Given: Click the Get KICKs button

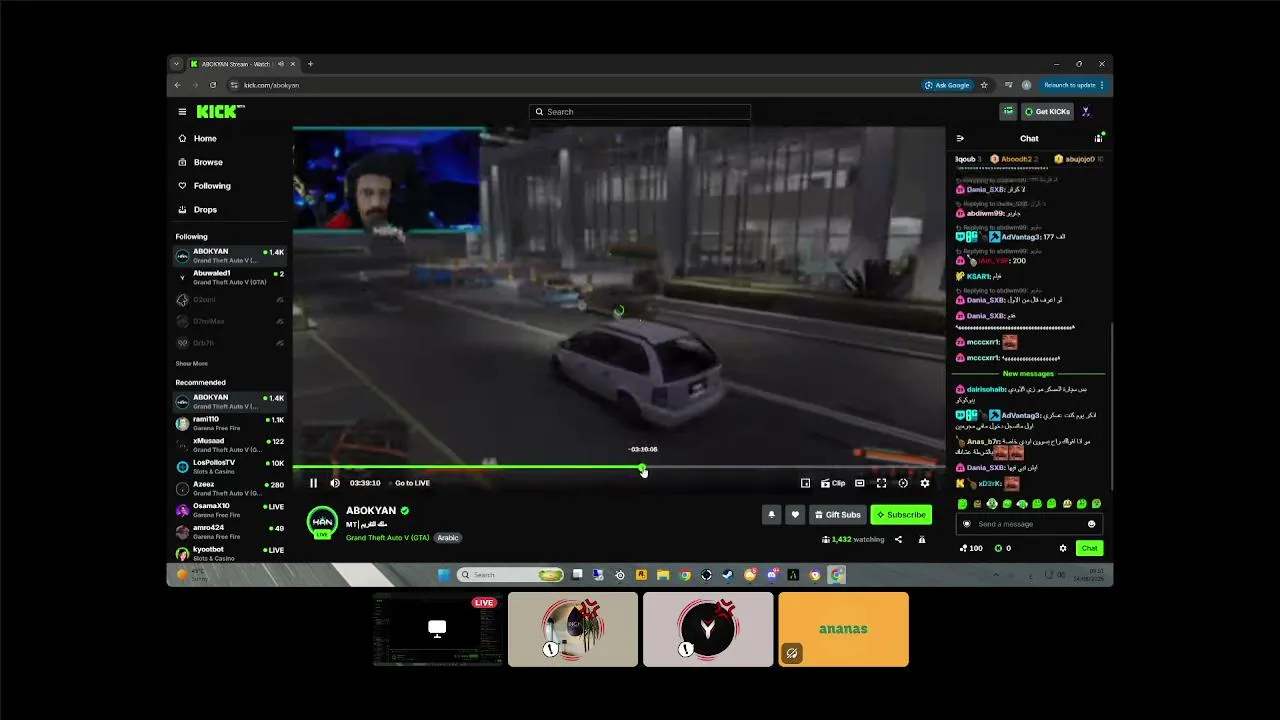Looking at the screenshot, I should click(1047, 112).
